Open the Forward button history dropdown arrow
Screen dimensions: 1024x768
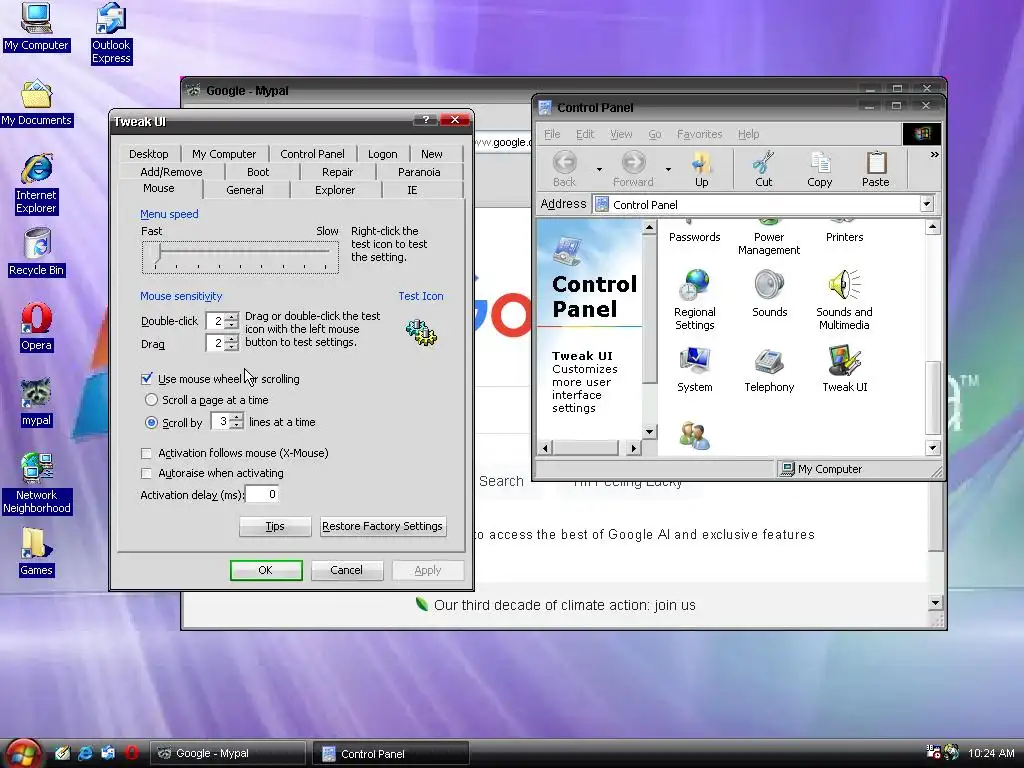pyautogui.click(x=668, y=170)
